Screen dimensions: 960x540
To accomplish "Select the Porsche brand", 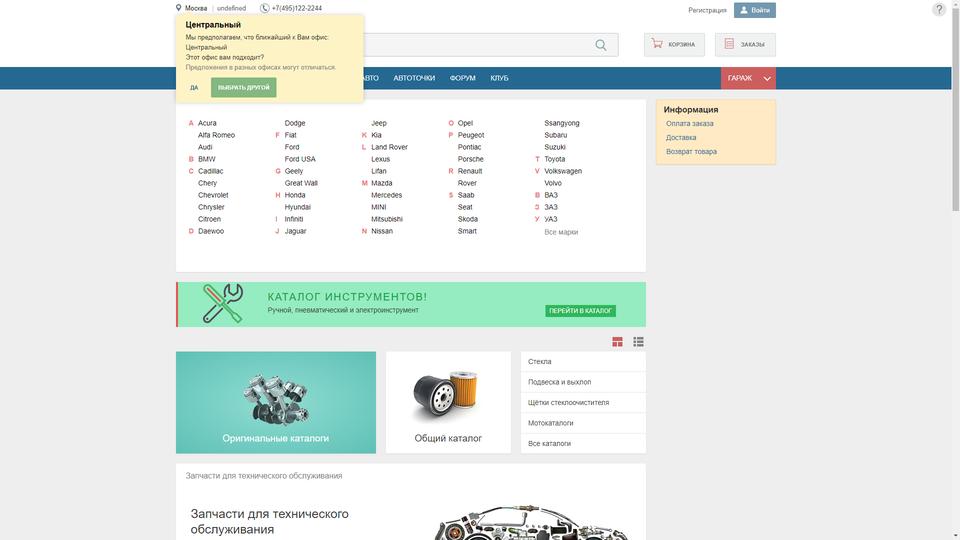I will point(470,159).
